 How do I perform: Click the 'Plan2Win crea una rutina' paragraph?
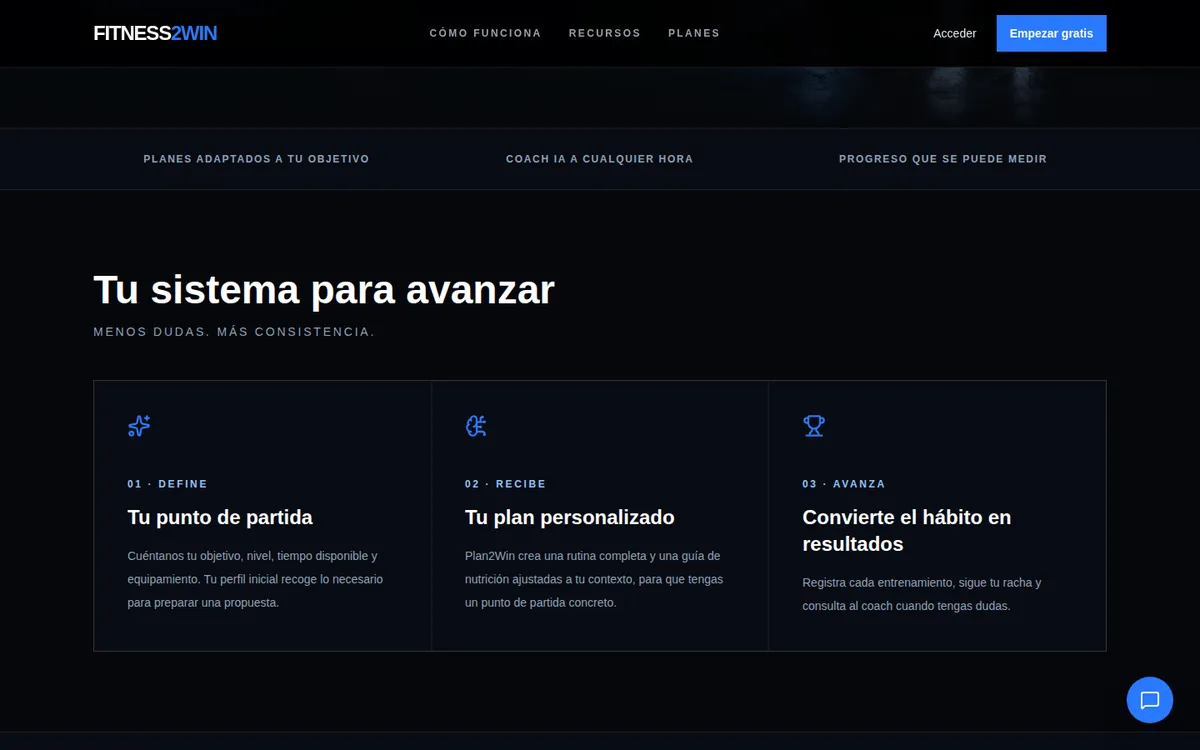(594, 579)
